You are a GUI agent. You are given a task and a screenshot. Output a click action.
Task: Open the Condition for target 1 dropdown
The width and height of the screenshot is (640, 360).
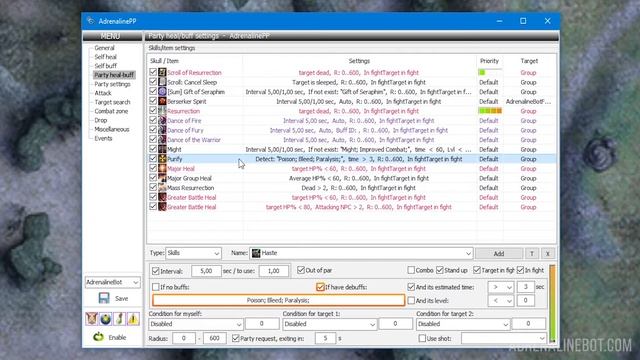(329, 324)
